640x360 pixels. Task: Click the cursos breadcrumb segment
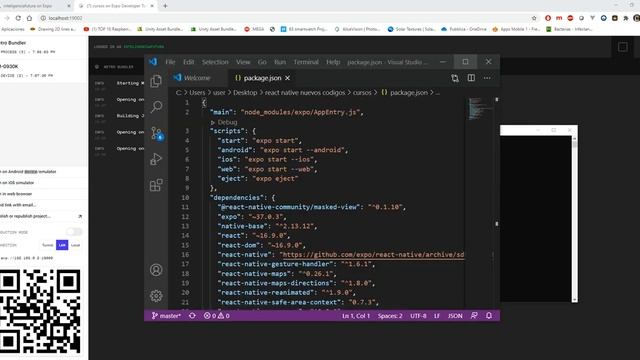362,93
